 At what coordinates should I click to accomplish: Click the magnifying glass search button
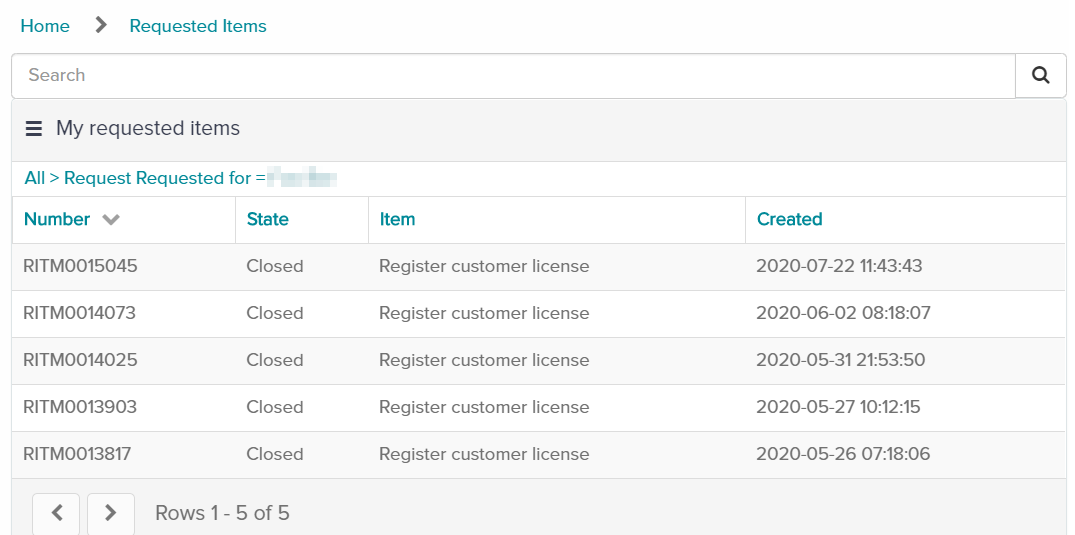(1040, 75)
